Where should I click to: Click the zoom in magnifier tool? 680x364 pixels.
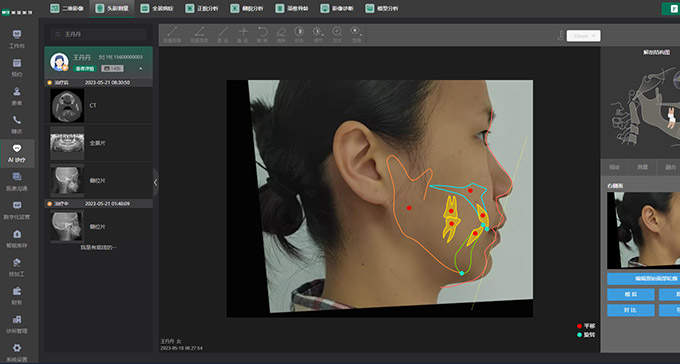(337, 34)
